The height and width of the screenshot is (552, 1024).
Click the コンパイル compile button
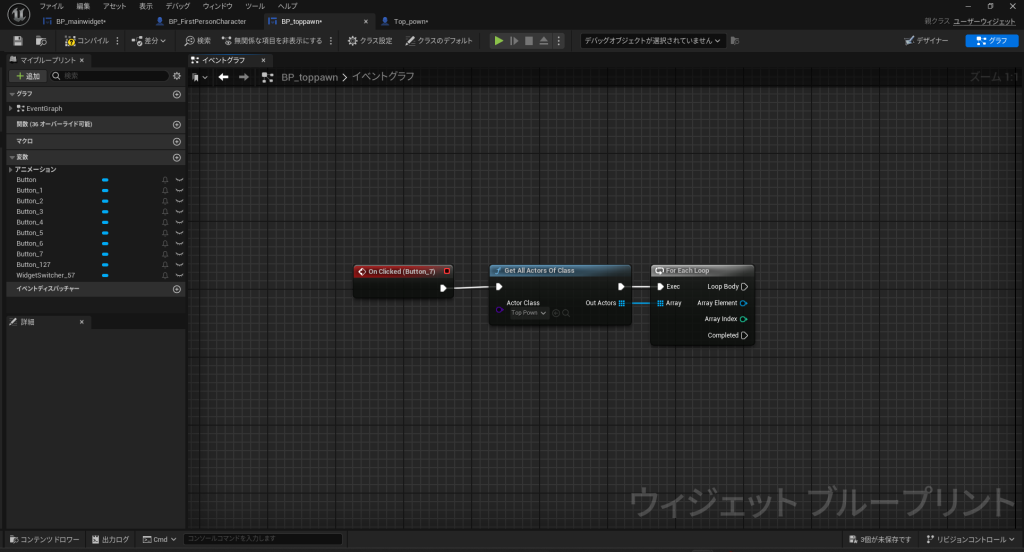click(86, 41)
